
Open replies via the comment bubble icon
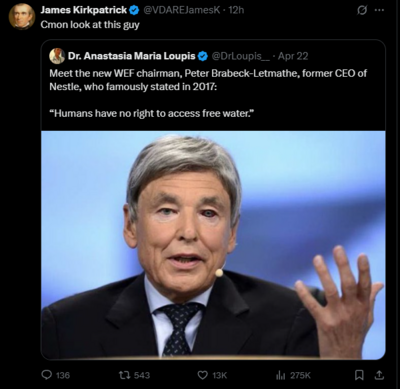[x=46, y=375]
